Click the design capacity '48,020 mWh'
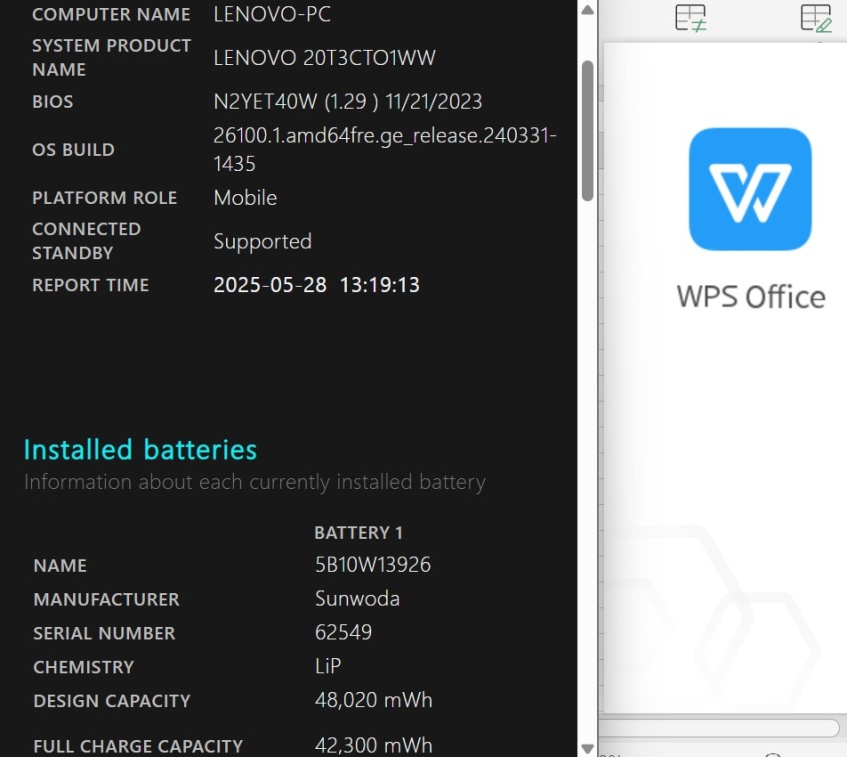Image resolution: width=847 pixels, height=757 pixels. point(374,700)
